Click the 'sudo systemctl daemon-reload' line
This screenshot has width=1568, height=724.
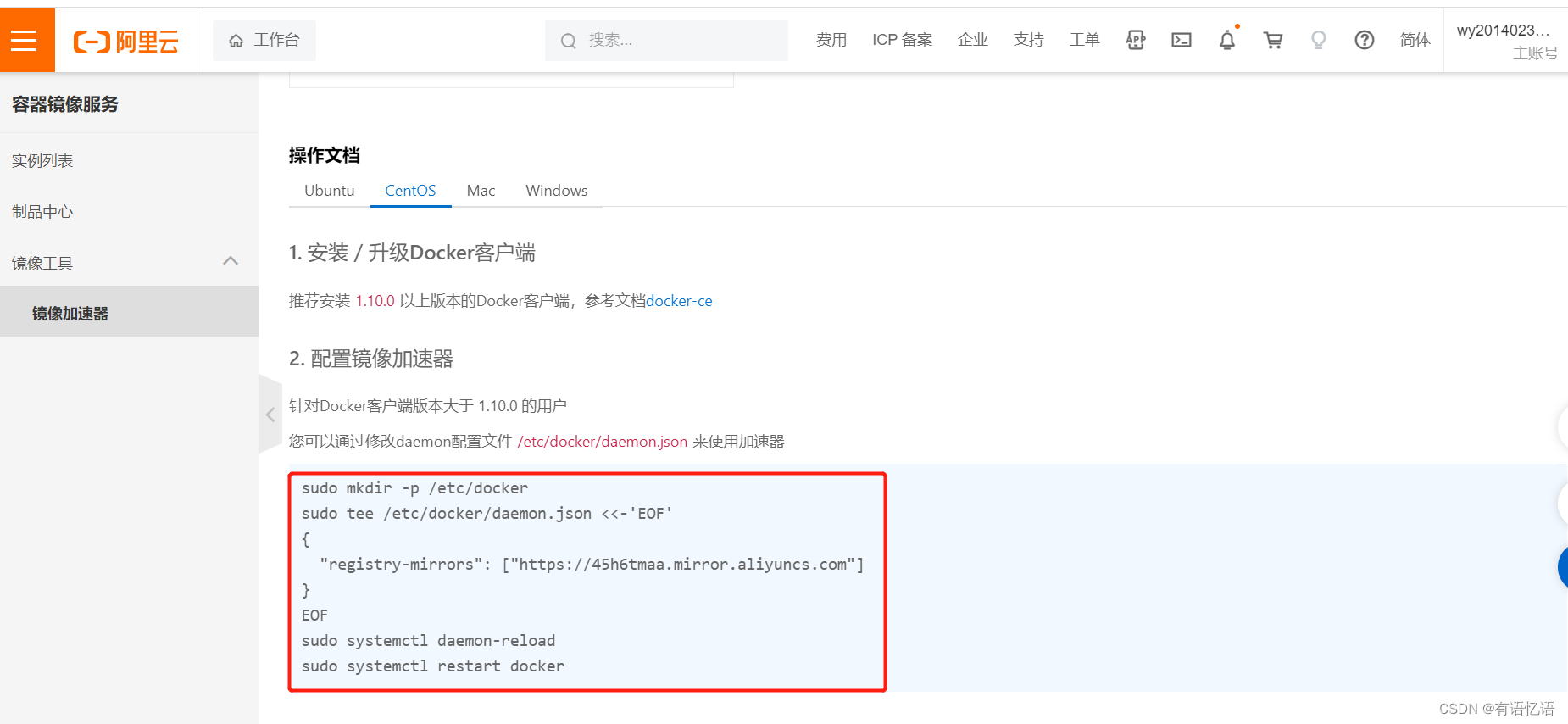click(x=429, y=641)
